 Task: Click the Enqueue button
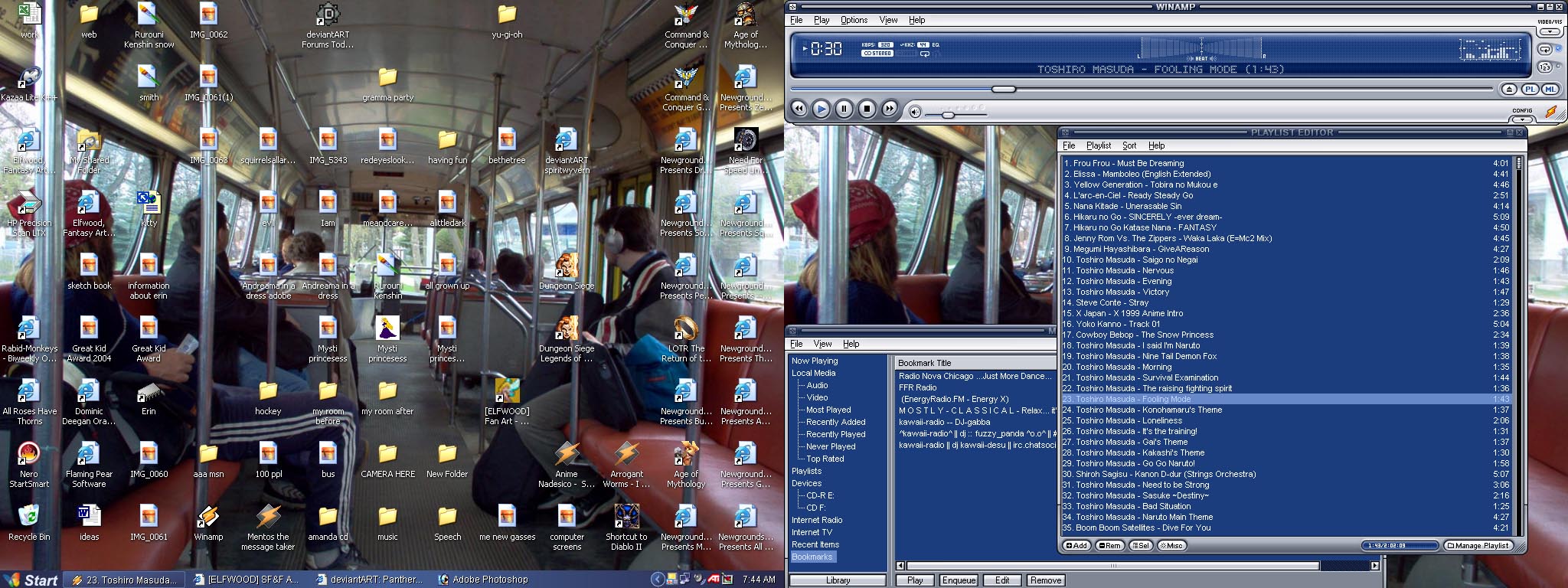click(959, 580)
